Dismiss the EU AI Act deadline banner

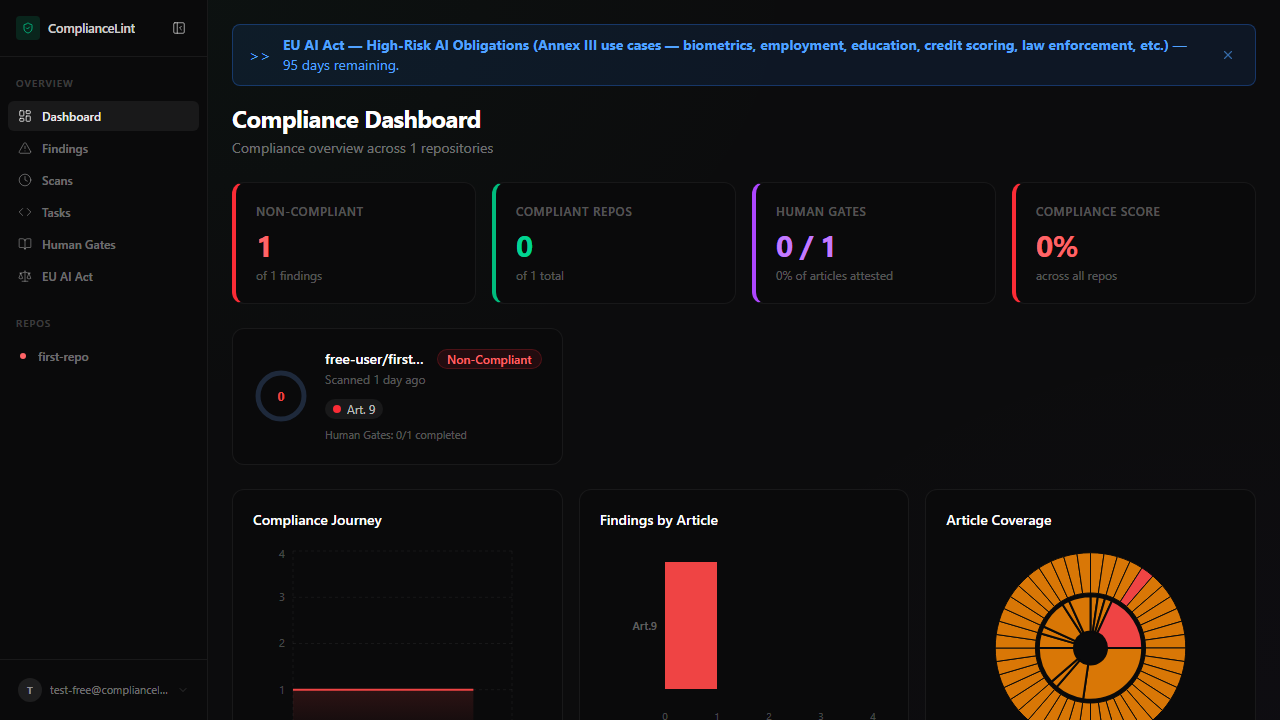(1228, 55)
